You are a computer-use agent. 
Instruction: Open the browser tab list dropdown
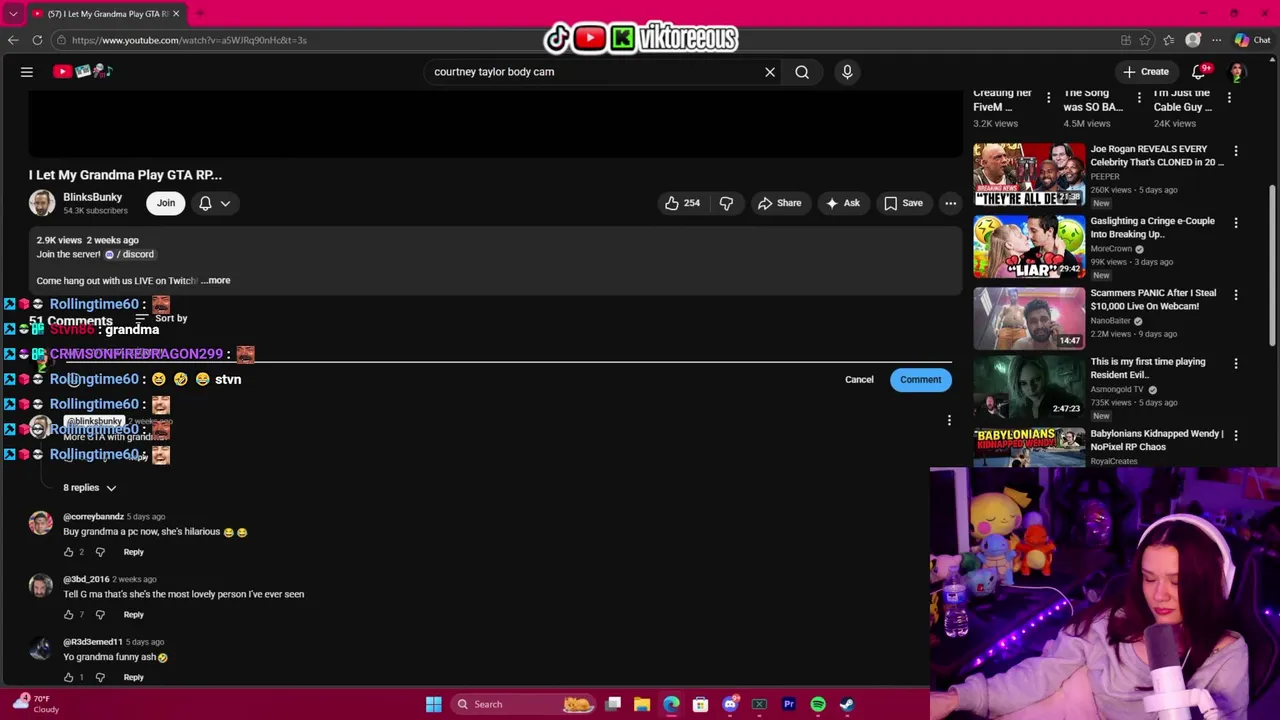[x=13, y=13]
